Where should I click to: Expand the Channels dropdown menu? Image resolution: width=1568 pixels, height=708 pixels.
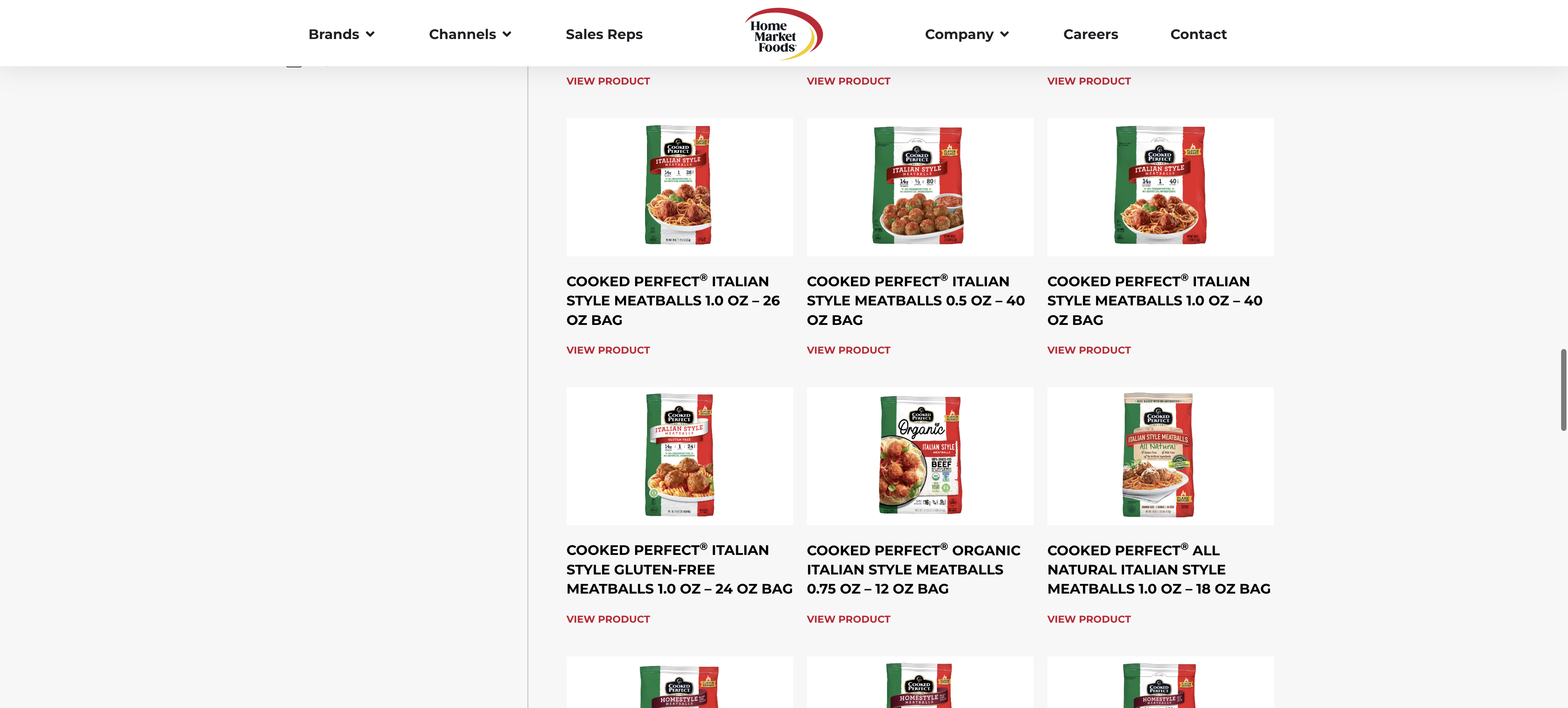[x=469, y=34]
